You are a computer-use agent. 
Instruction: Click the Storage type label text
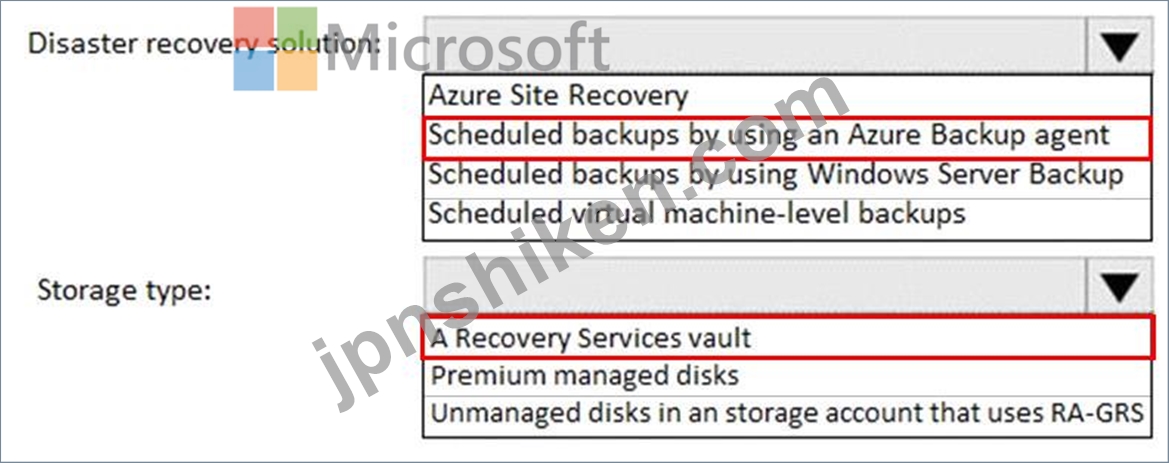click(125, 290)
